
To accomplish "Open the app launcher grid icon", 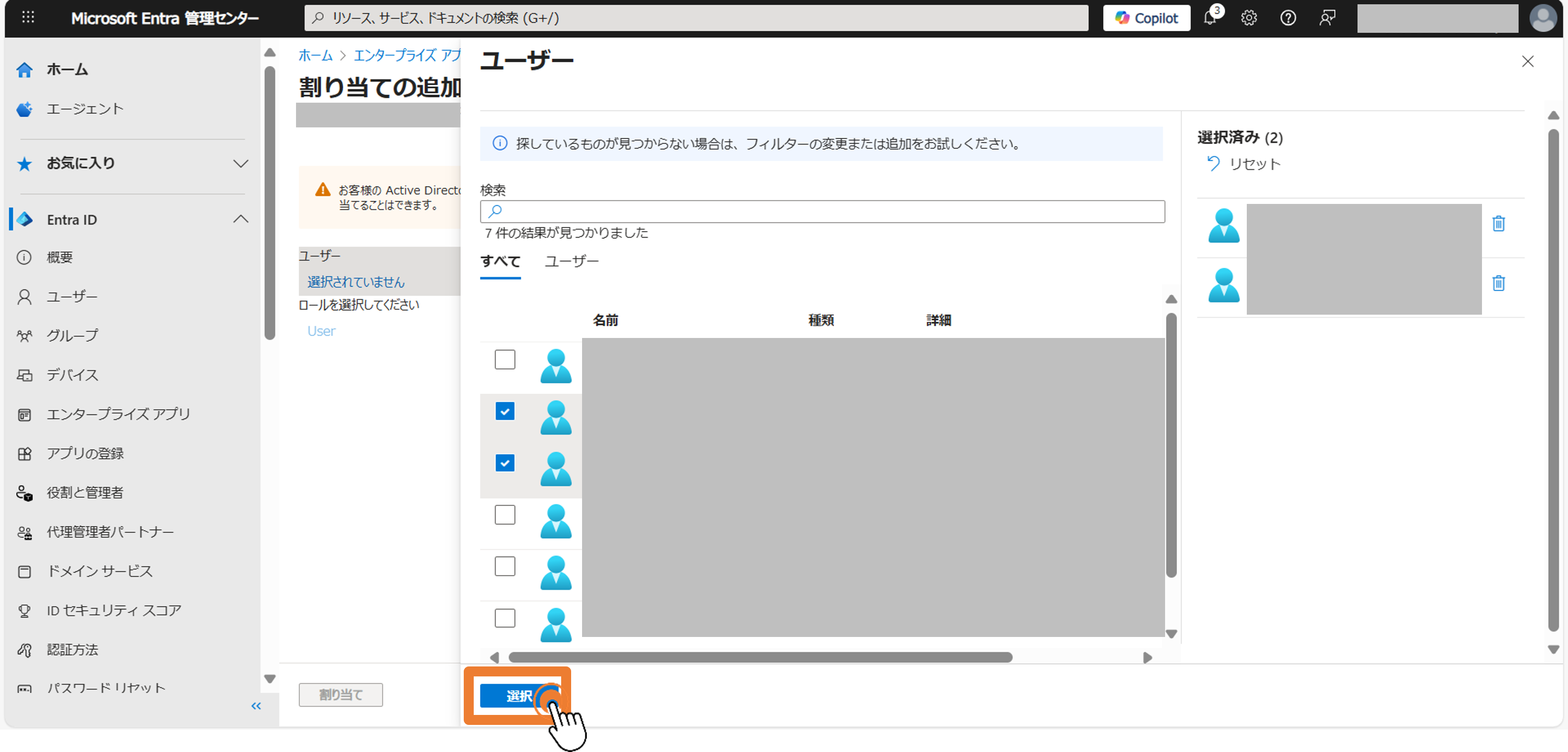I will (28, 18).
